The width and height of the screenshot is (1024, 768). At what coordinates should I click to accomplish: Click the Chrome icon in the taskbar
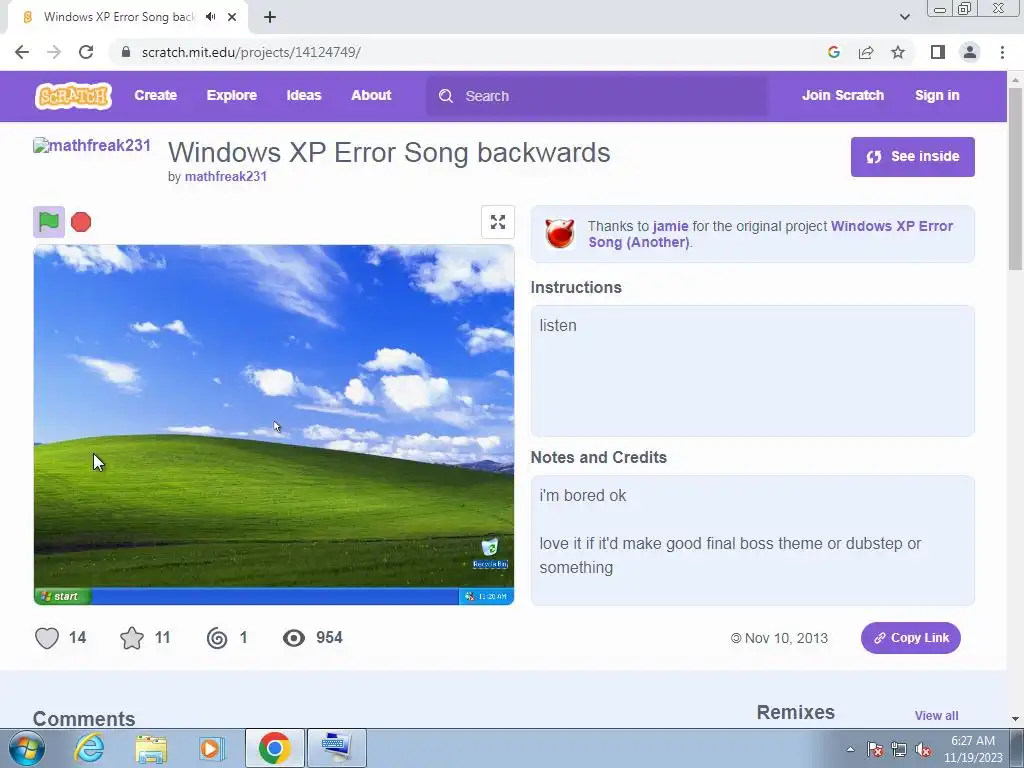click(274, 748)
